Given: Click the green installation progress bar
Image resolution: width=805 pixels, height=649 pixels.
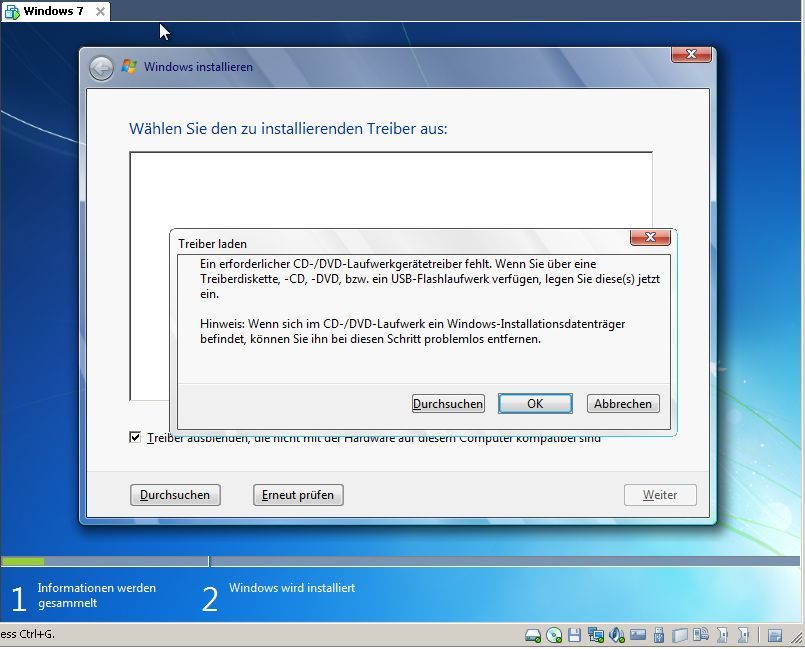Looking at the screenshot, I should [23, 561].
